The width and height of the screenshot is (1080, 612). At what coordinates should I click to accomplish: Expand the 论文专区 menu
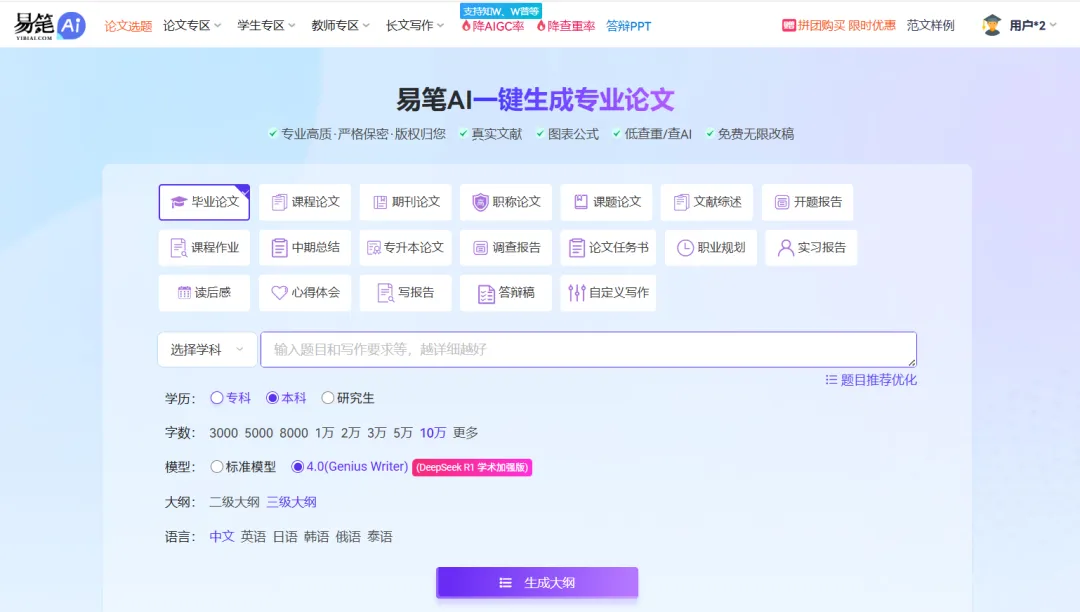click(192, 25)
